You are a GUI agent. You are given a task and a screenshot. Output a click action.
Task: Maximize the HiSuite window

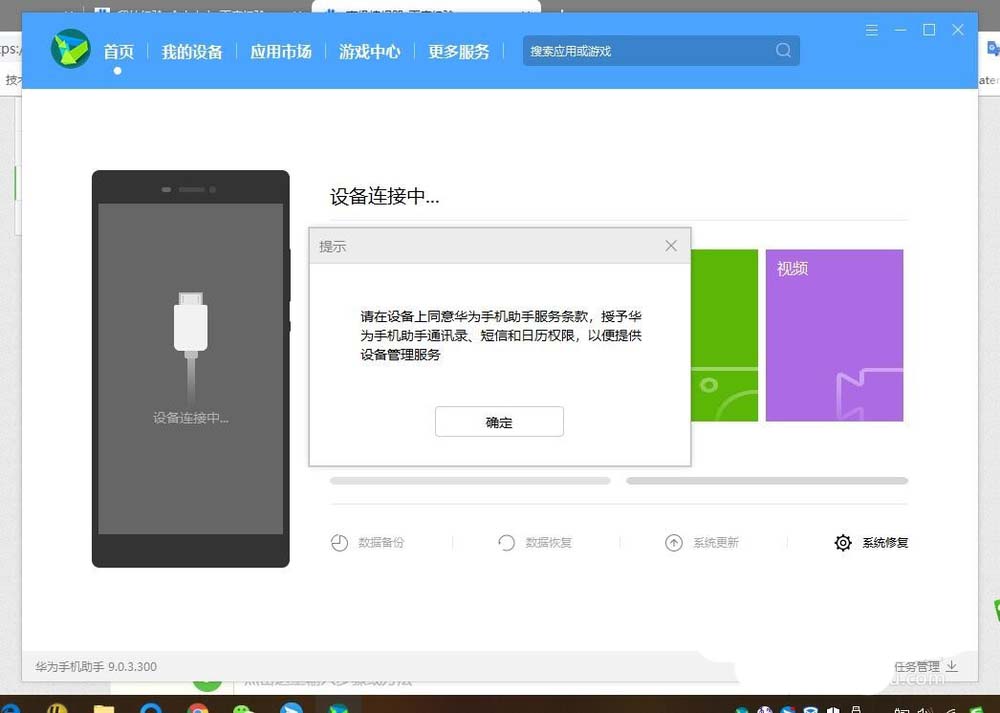929,30
